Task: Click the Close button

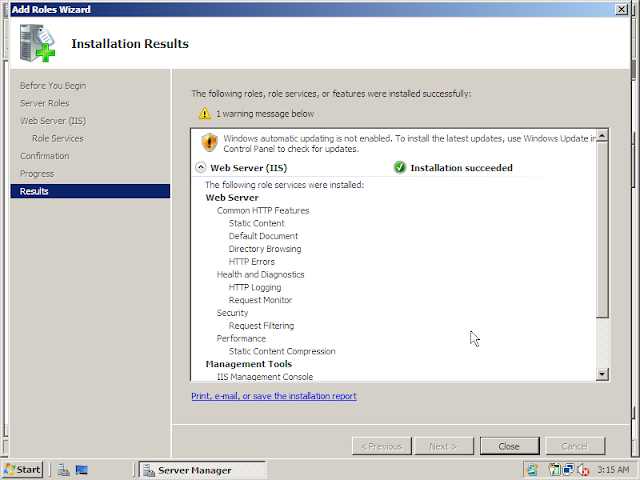Action: coord(509,446)
